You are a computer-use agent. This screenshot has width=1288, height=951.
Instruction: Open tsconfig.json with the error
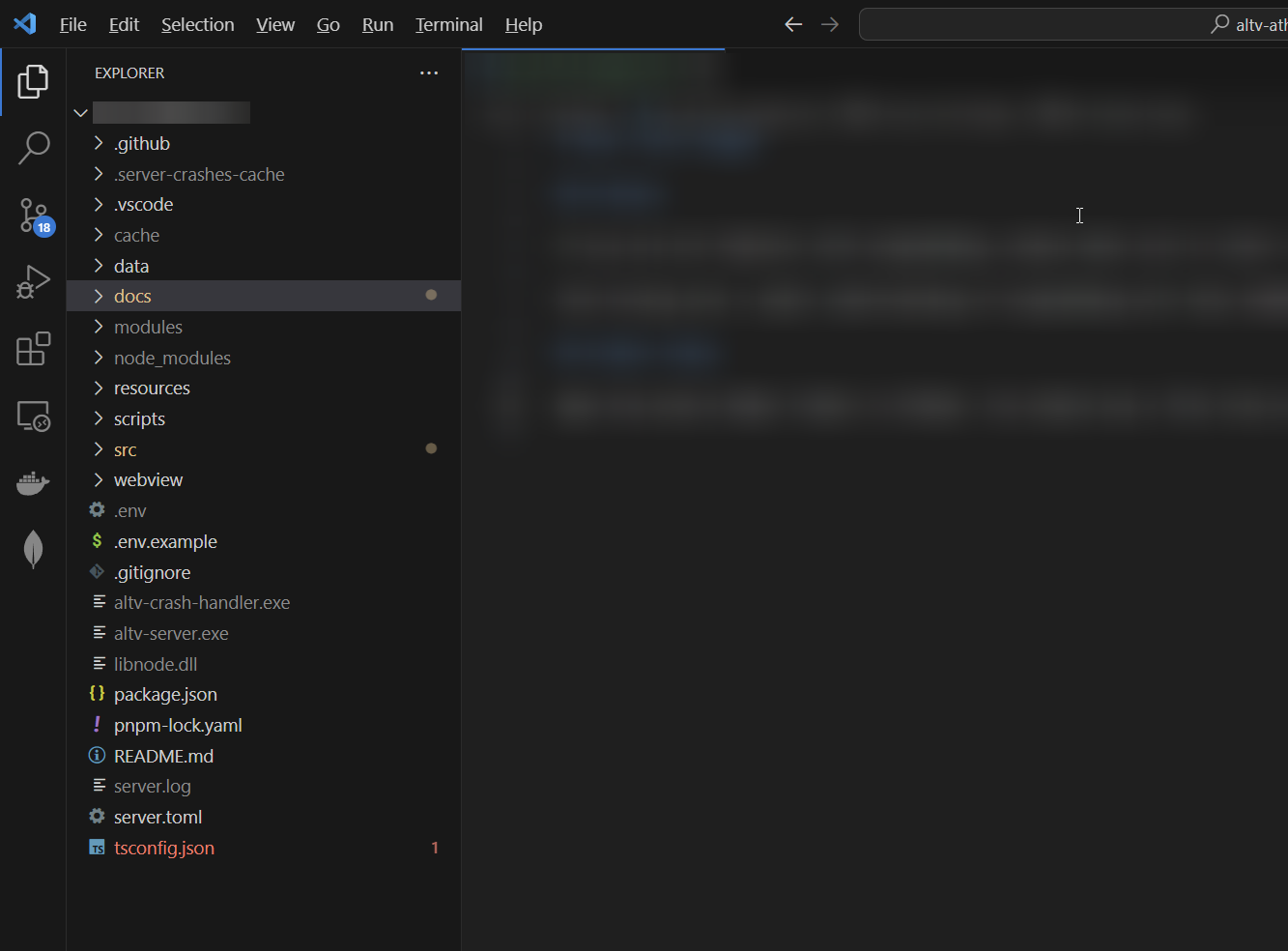[x=164, y=849]
